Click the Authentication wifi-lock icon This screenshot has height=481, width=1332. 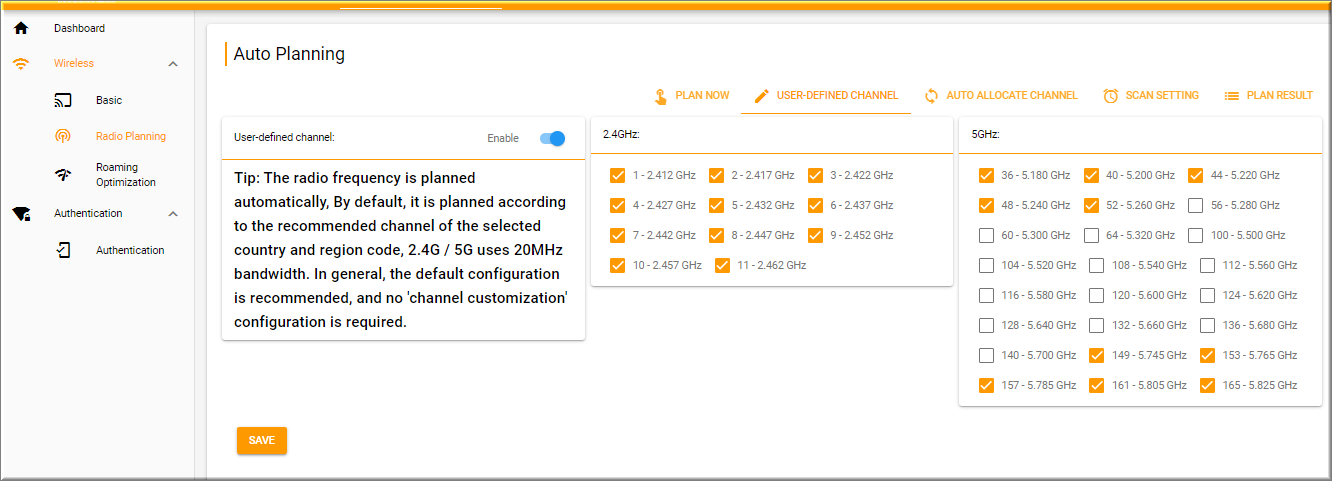pos(21,214)
